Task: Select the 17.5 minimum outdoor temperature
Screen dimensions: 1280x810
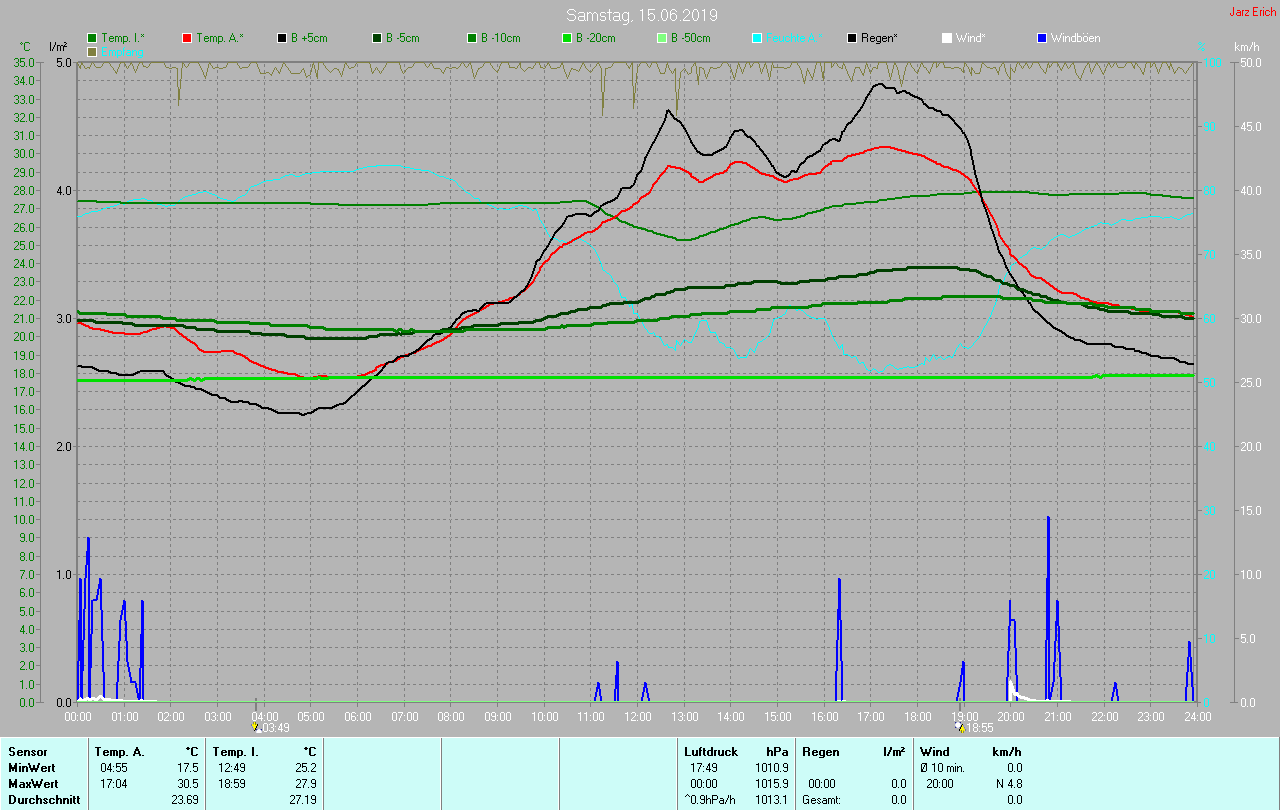Action: click(x=186, y=768)
